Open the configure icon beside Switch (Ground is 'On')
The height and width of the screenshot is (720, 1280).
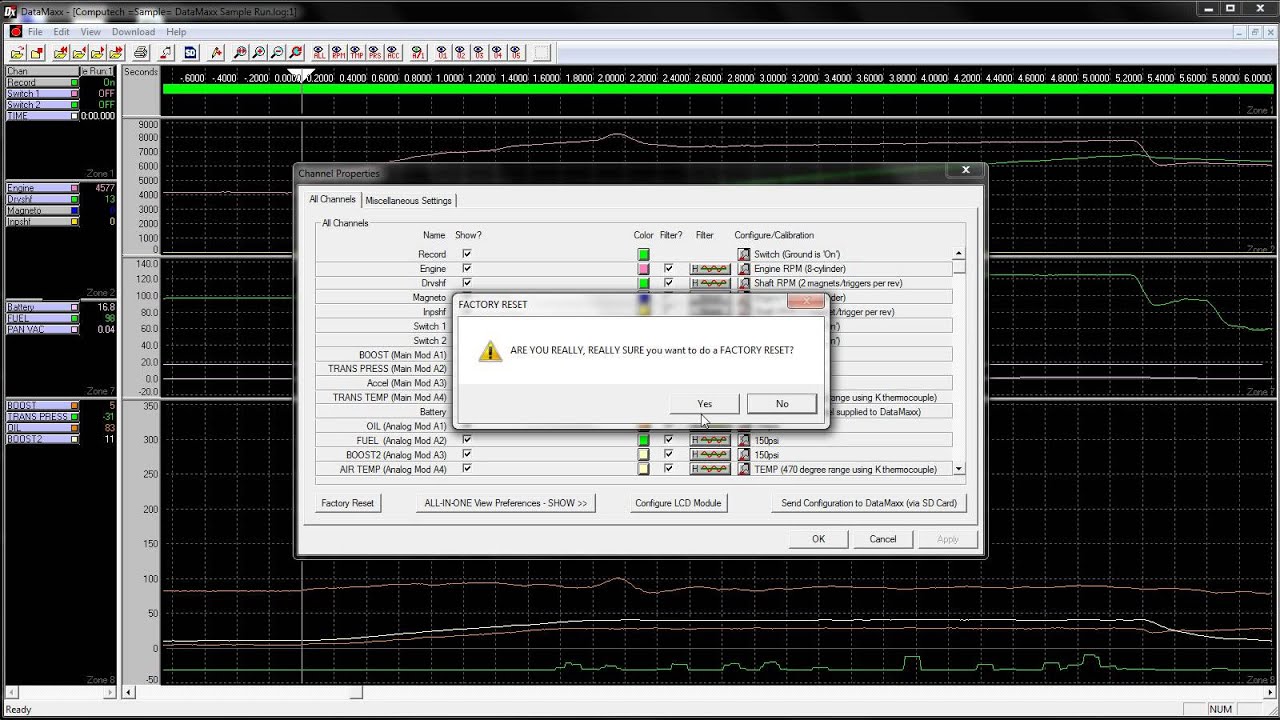(744, 254)
